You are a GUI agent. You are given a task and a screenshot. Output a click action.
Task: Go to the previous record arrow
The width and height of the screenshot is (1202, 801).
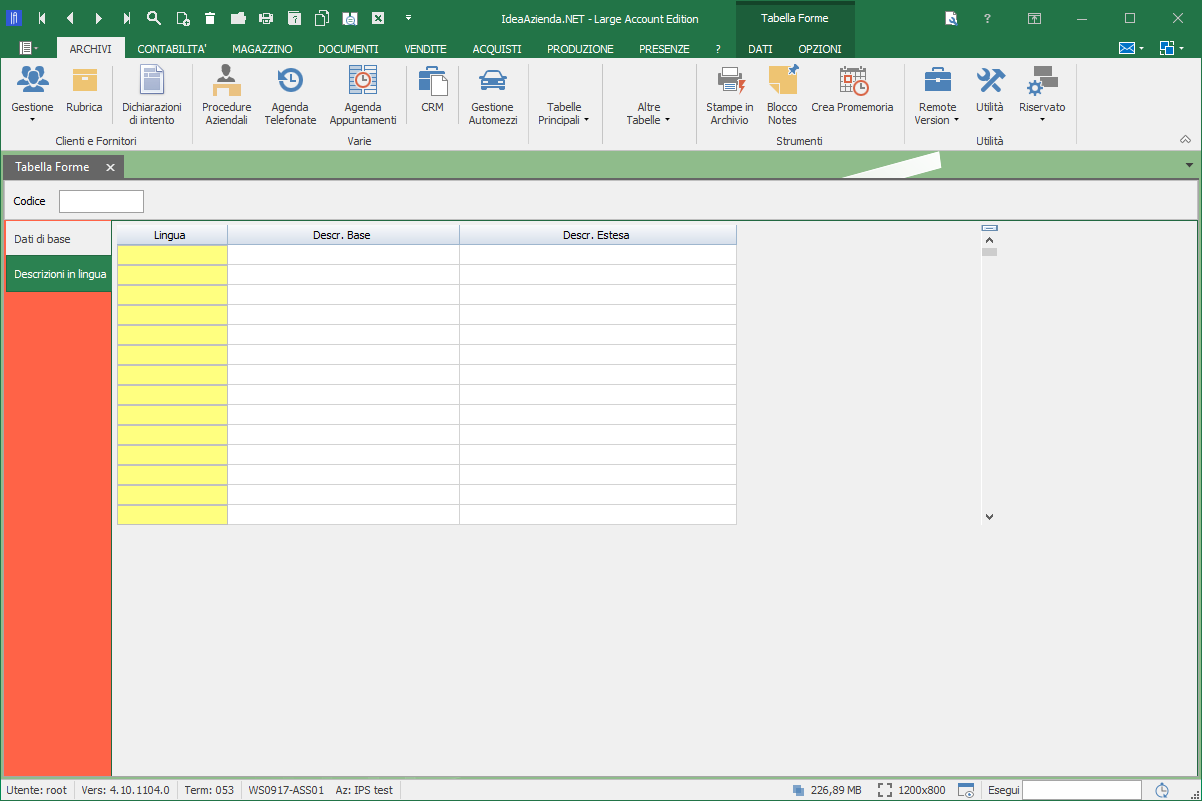click(70, 18)
